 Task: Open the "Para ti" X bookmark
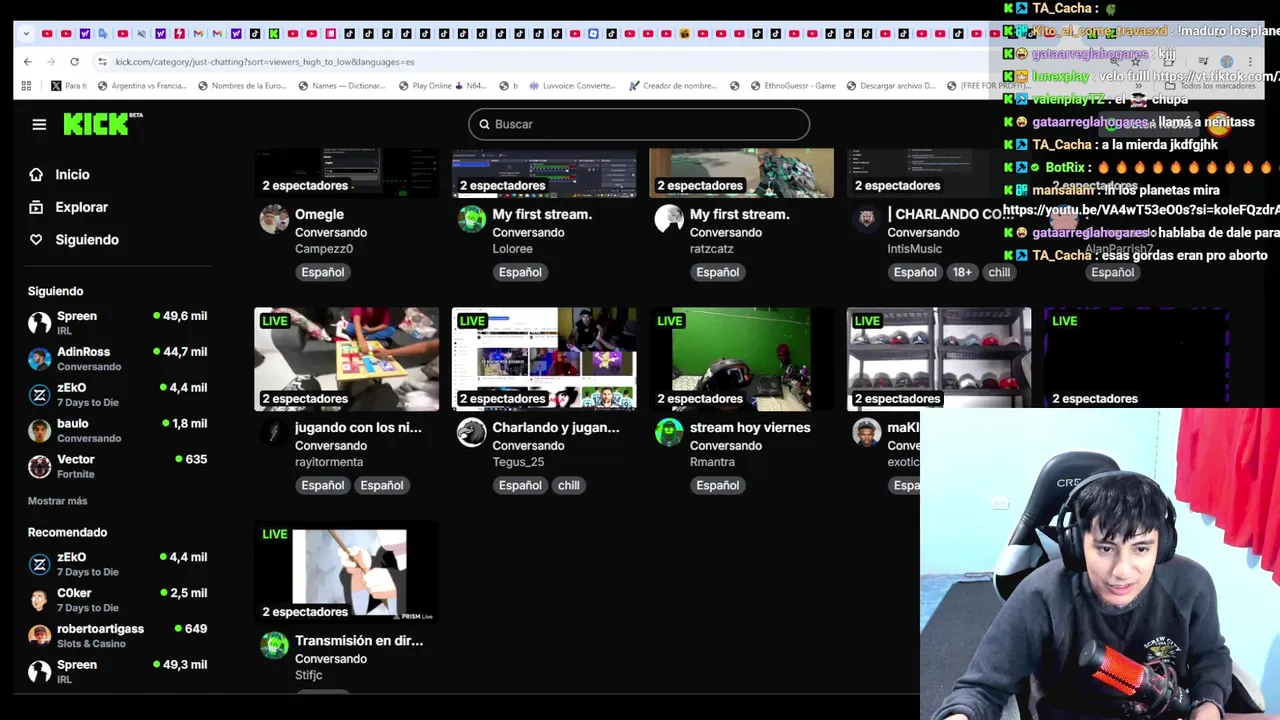click(x=69, y=85)
